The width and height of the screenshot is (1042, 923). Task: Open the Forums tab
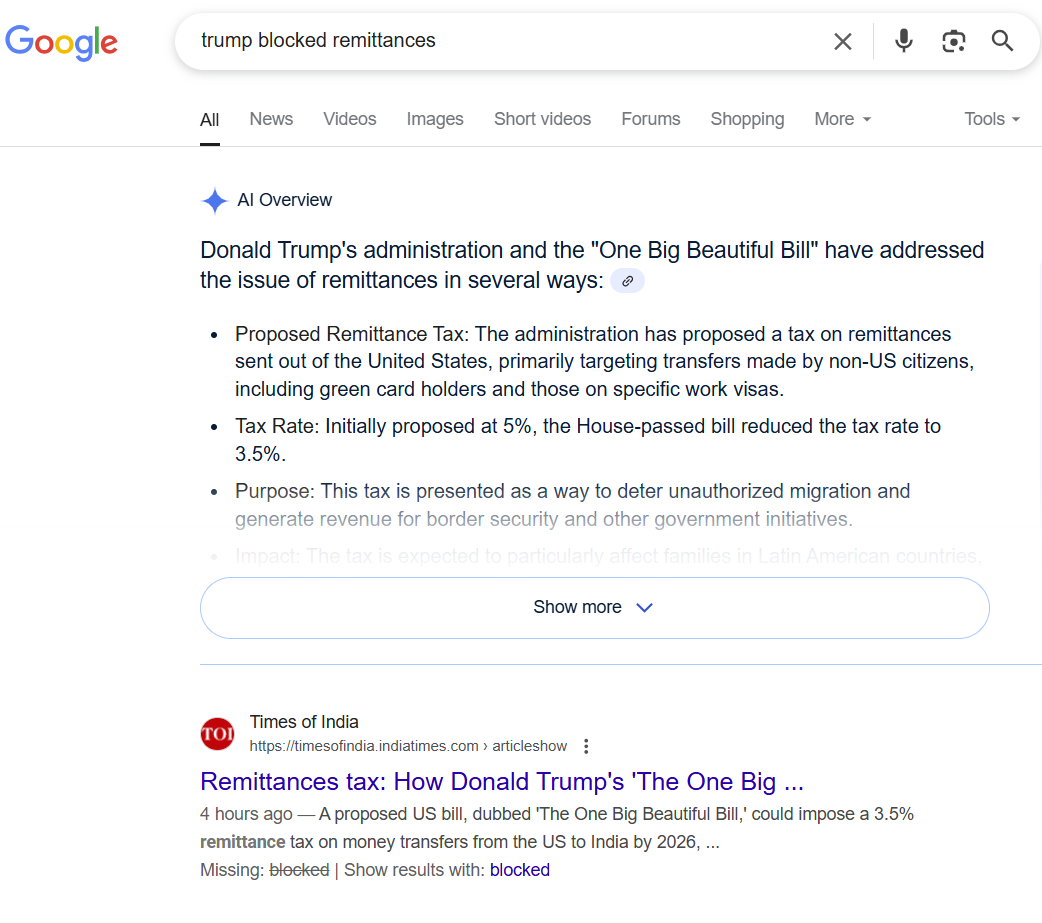coord(651,119)
